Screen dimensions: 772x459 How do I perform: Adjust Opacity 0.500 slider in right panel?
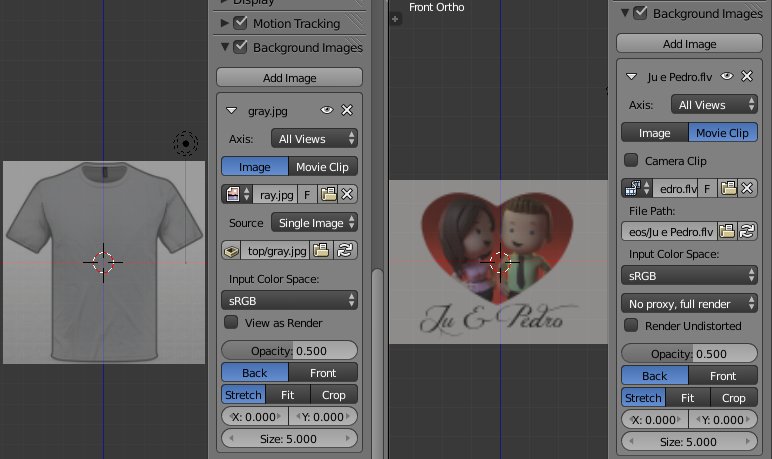(x=689, y=354)
